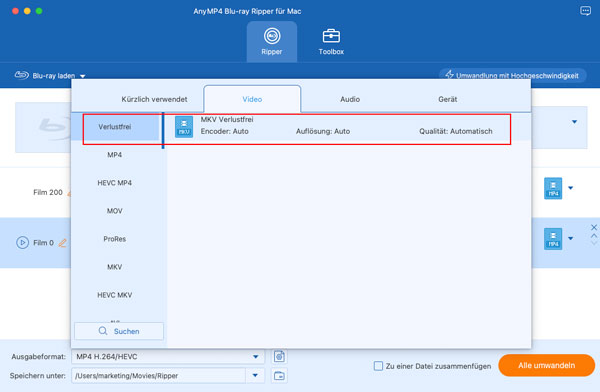Switch to the Gerät tab
The width and height of the screenshot is (600, 392).
pos(447,99)
